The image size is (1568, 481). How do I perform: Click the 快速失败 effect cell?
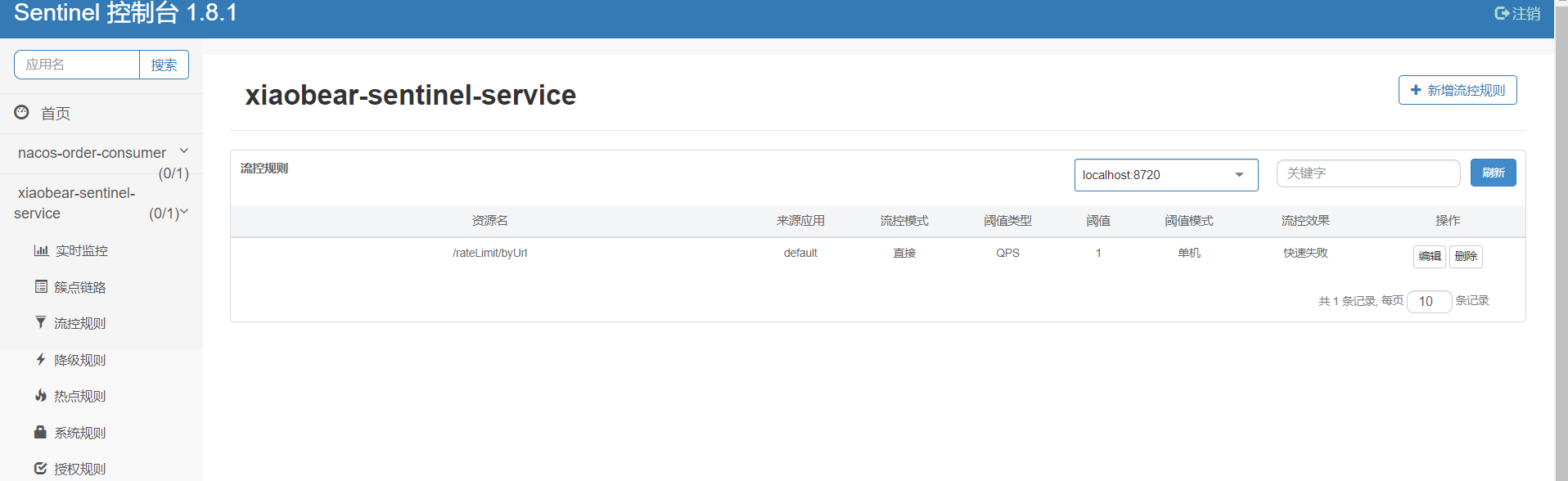coord(1305,253)
